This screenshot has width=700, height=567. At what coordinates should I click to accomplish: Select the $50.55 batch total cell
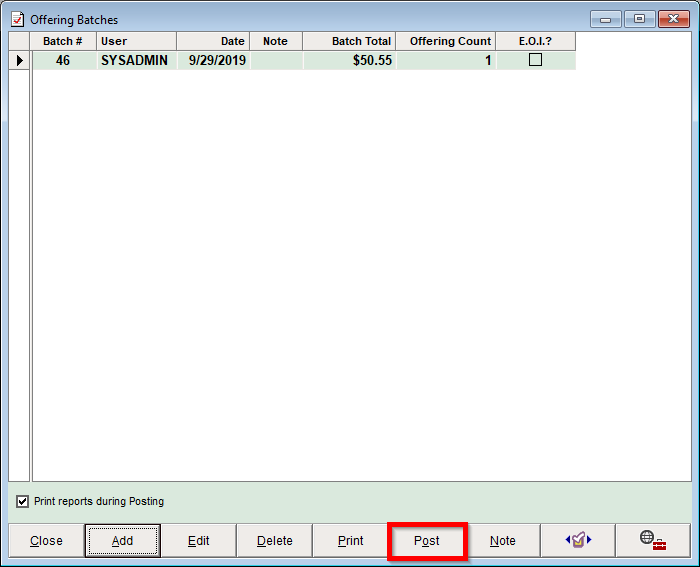pos(349,61)
